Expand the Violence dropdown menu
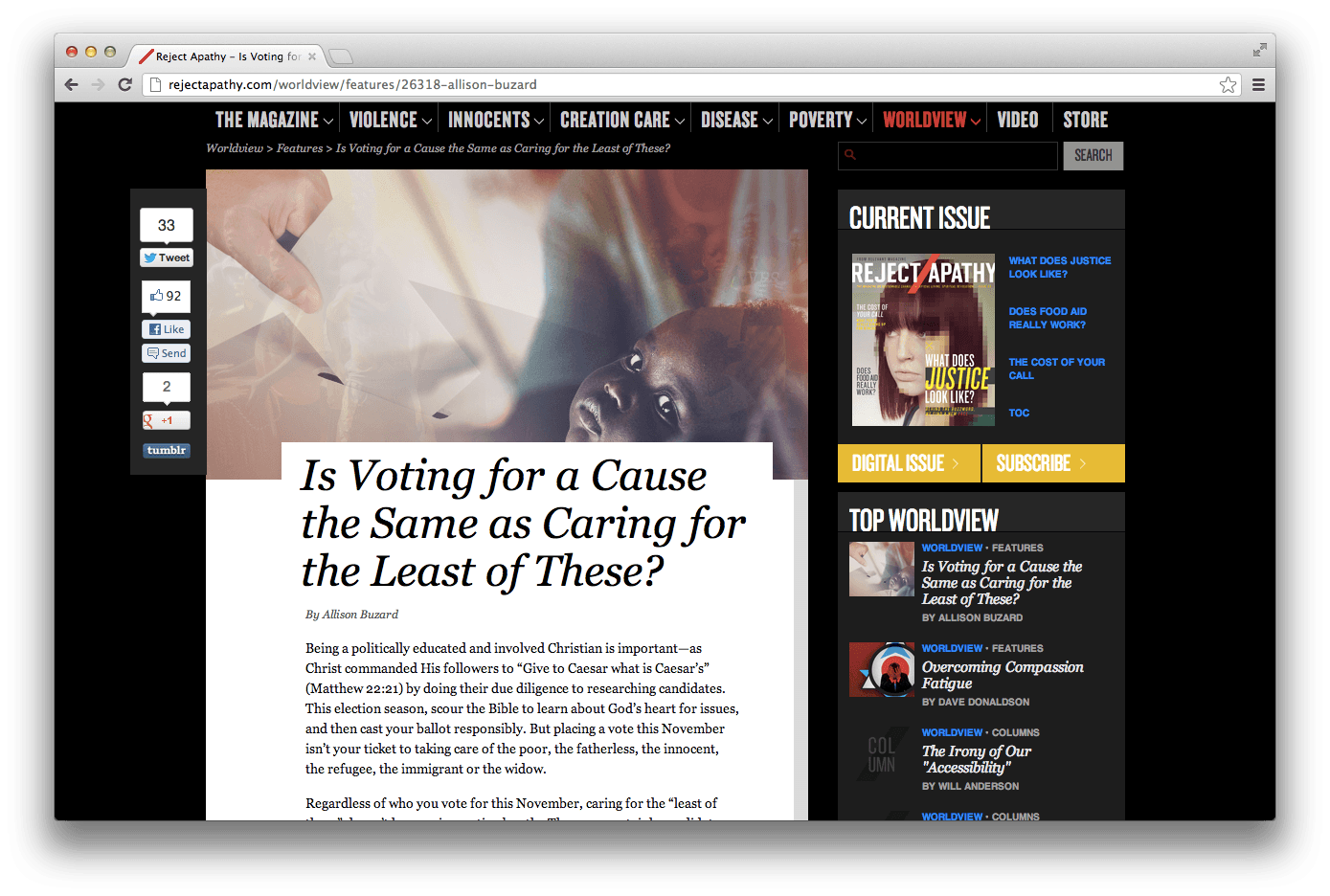The height and width of the screenshot is (896, 1330). tap(391, 120)
